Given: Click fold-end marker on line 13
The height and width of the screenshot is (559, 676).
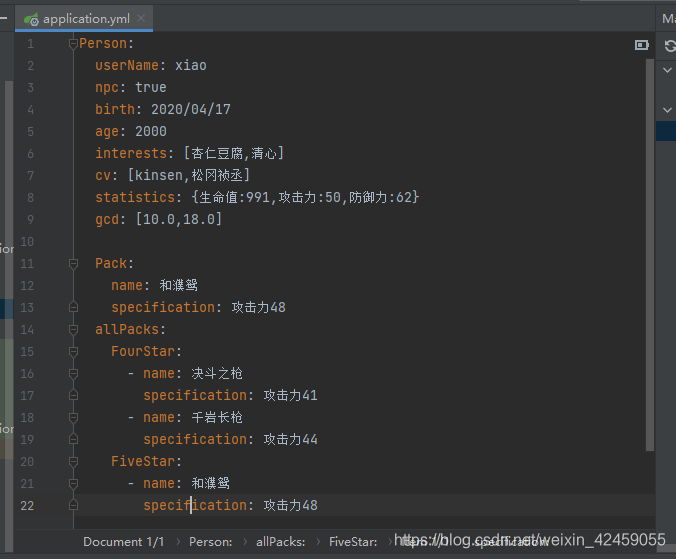Looking at the screenshot, I should click(x=73, y=307).
